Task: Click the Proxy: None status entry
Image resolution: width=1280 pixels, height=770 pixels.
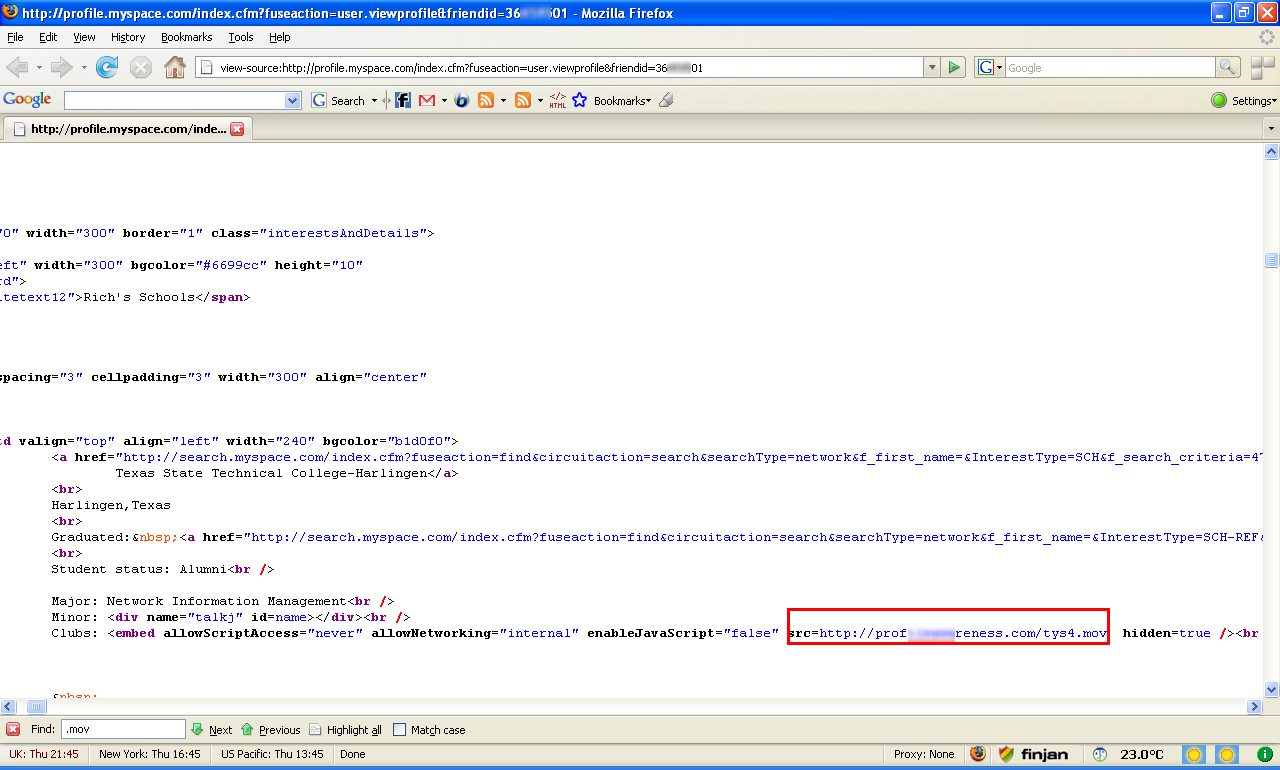Action: [924, 754]
